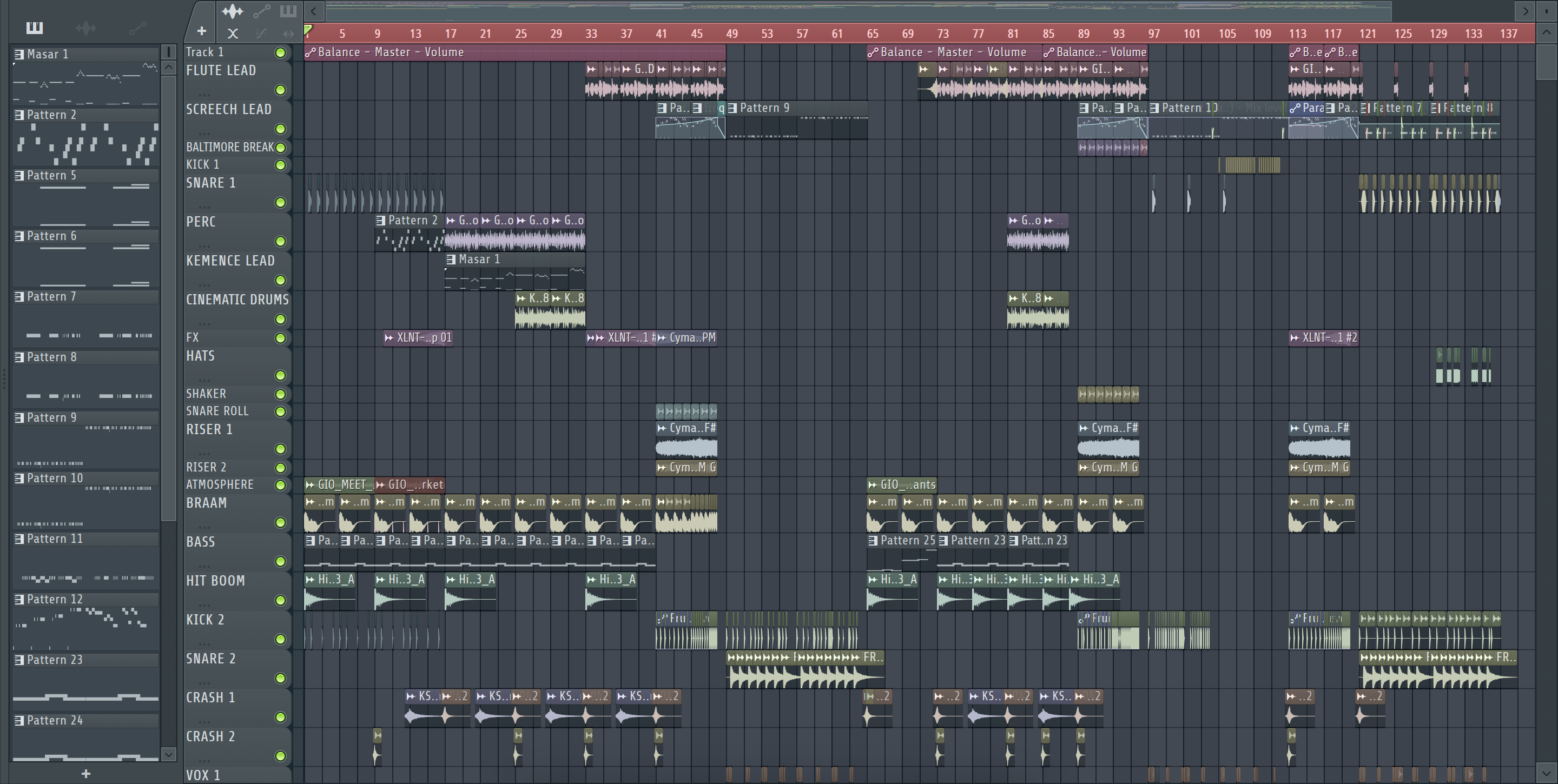Mute the KICK 1 track

280,165
